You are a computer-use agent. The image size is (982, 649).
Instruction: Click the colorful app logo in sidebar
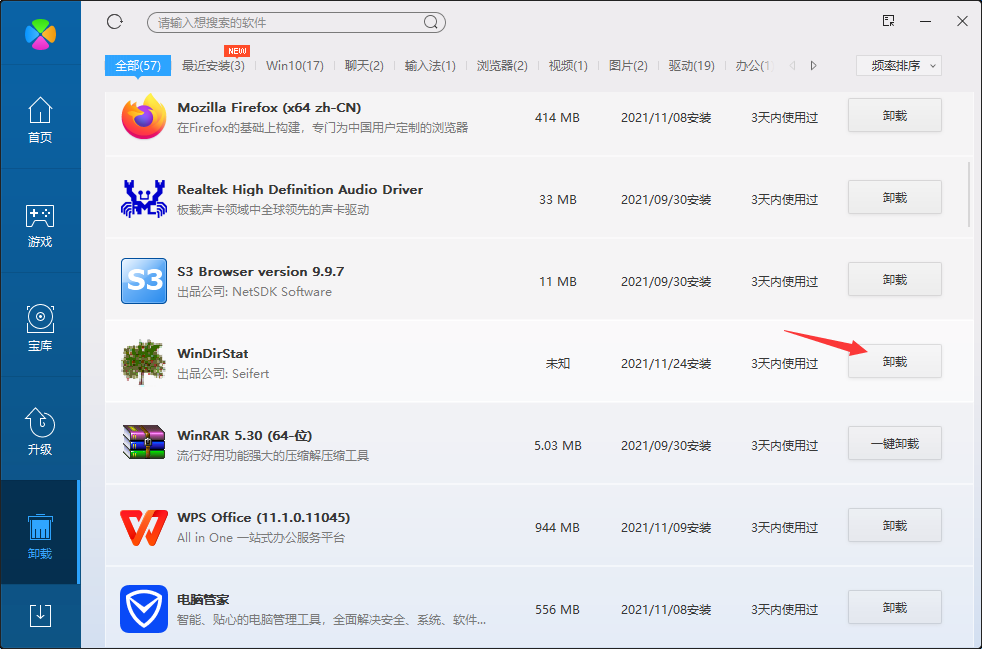point(41,34)
